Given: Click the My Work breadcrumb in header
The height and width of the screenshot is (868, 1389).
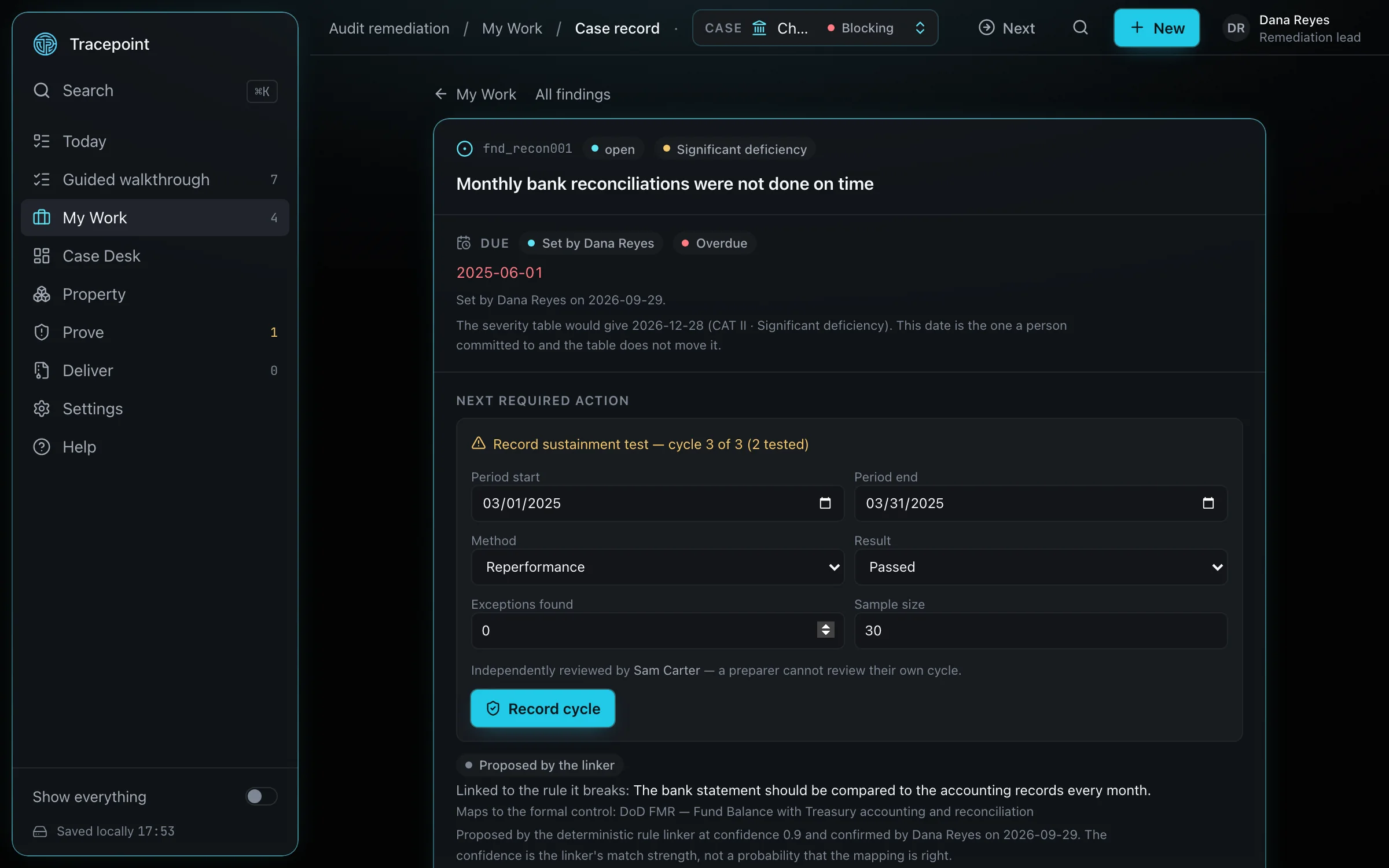Looking at the screenshot, I should (x=512, y=28).
